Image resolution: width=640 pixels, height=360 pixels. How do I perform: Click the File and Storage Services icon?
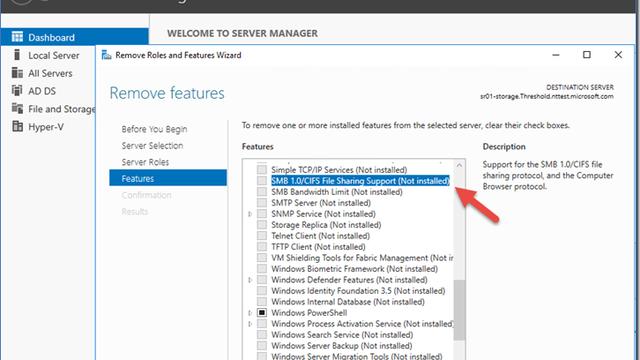[x=17, y=108]
